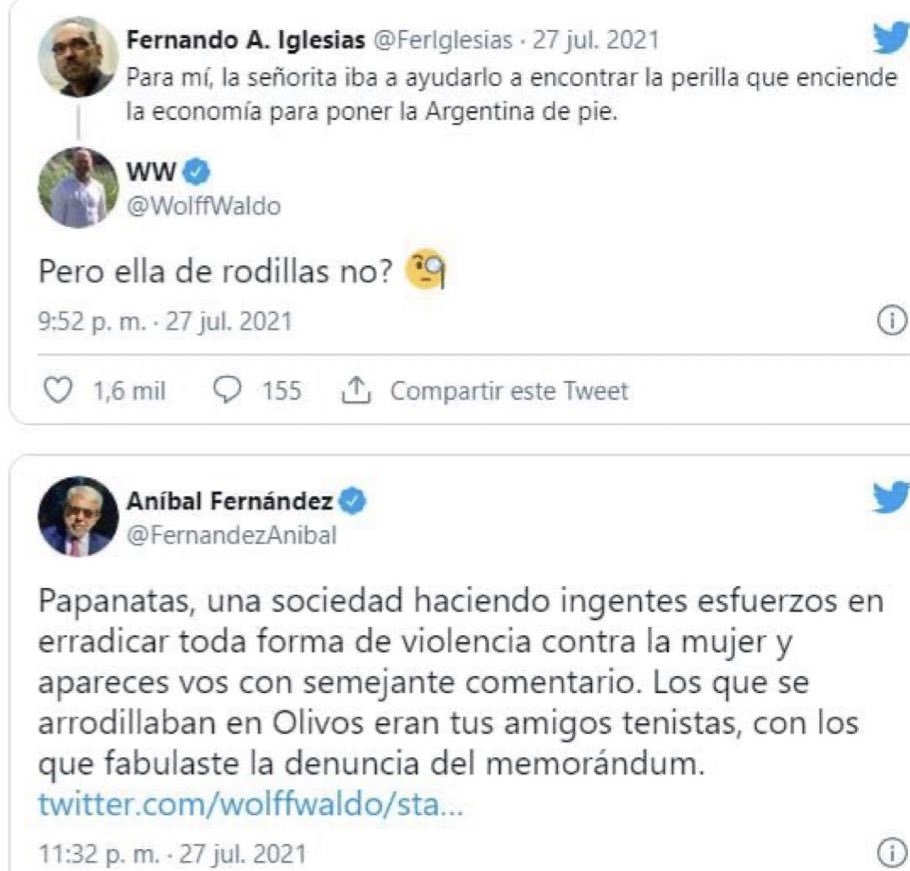Click the share arrow icon

tap(356, 390)
